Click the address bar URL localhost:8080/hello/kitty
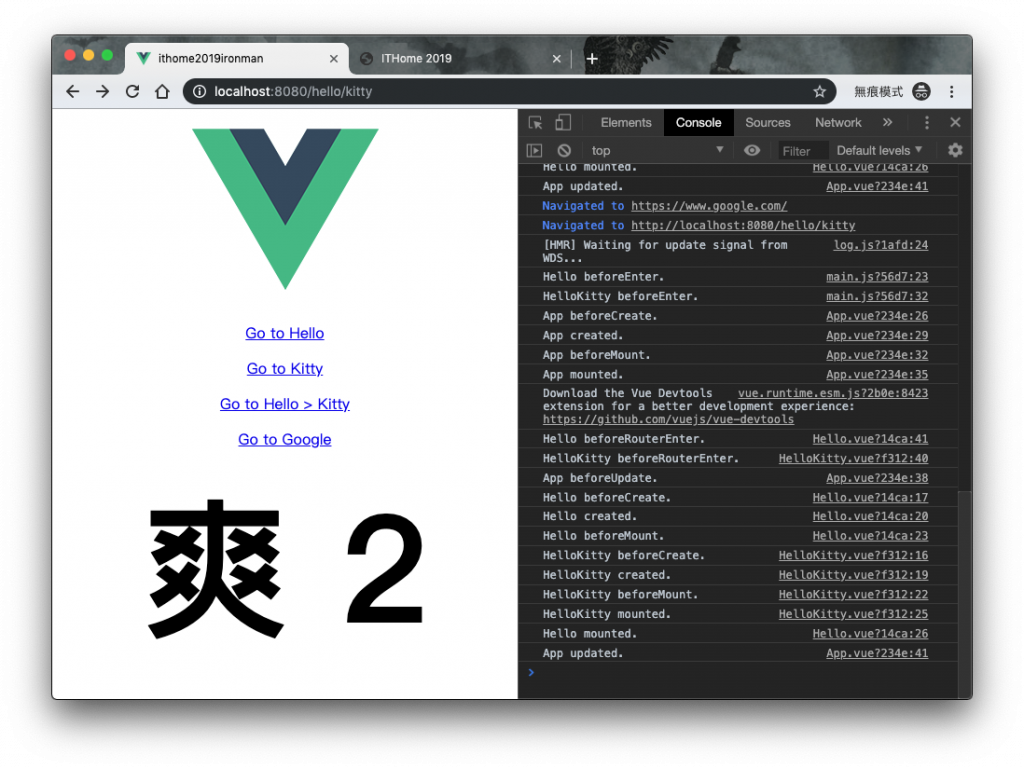The width and height of the screenshot is (1024, 768). [293, 91]
